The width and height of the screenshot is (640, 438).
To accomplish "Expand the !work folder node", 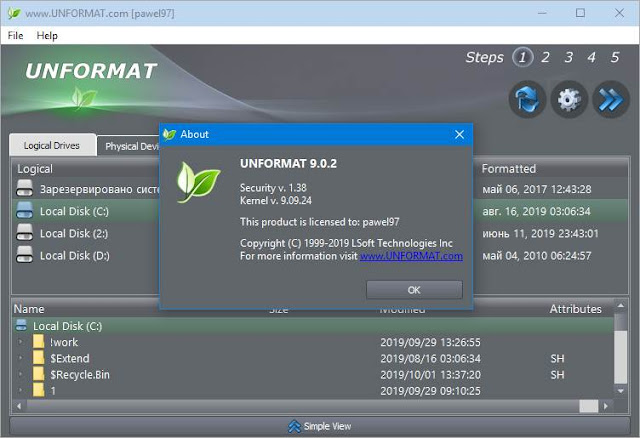I will pos(20,342).
